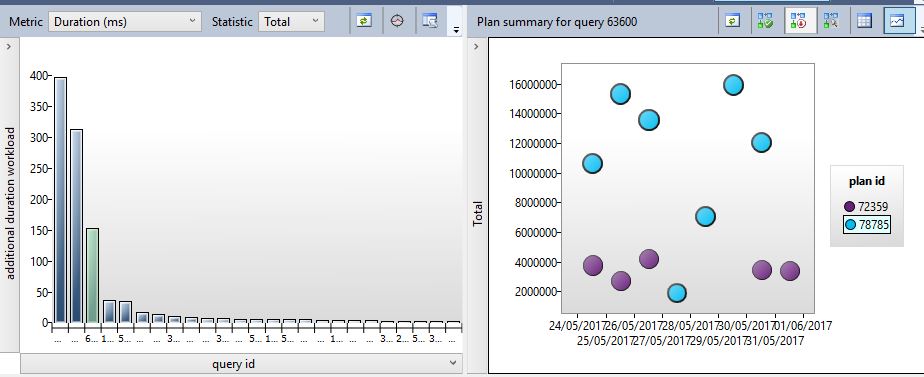
Task: Select the tallest bar near 400 workload
Action: (60, 200)
